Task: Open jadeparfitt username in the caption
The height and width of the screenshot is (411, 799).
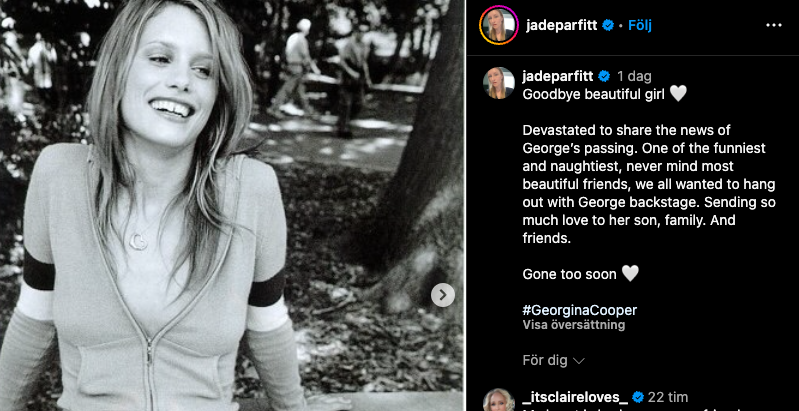Action: pos(558,76)
